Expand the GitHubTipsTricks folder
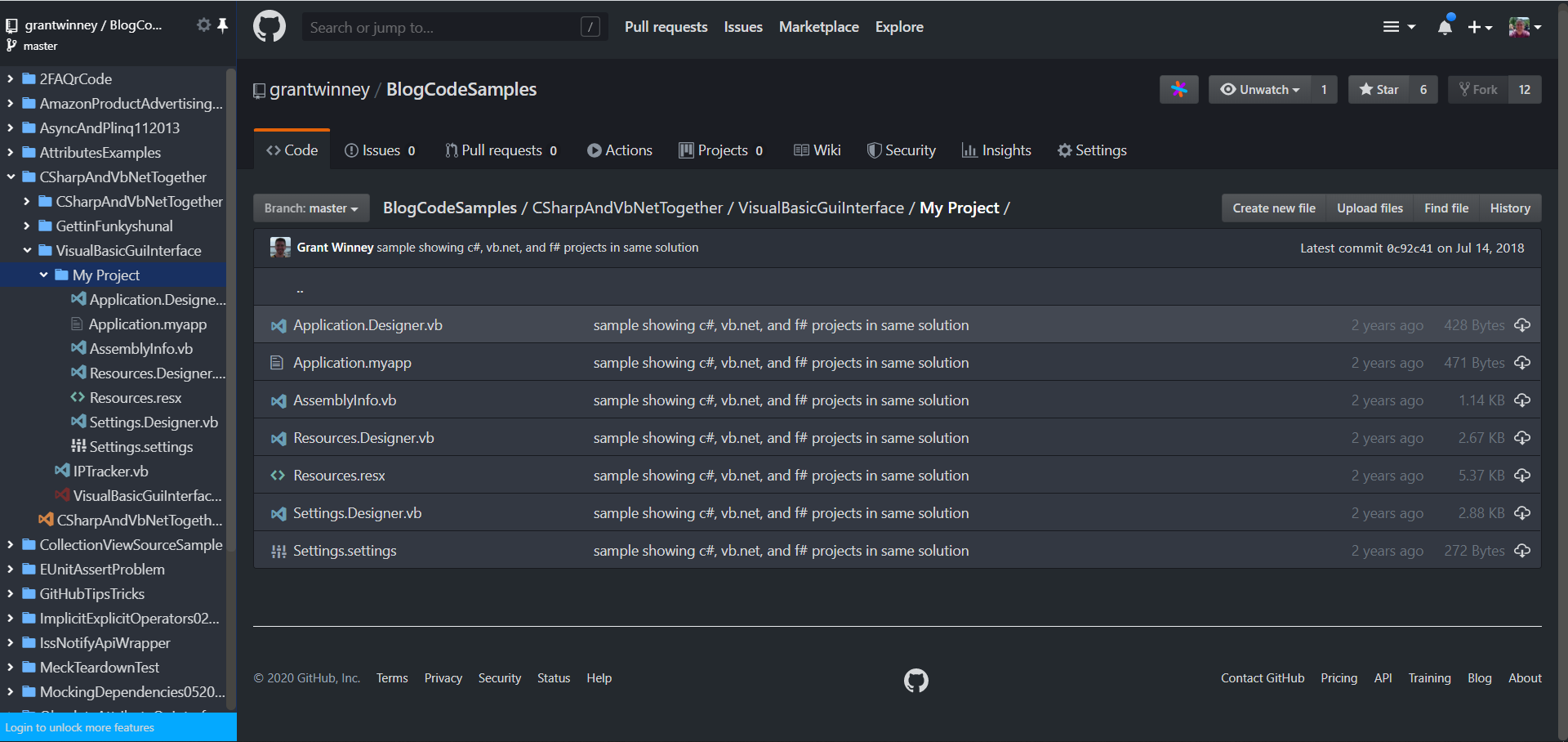This screenshot has width=1568, height=742. pos(10,594)
